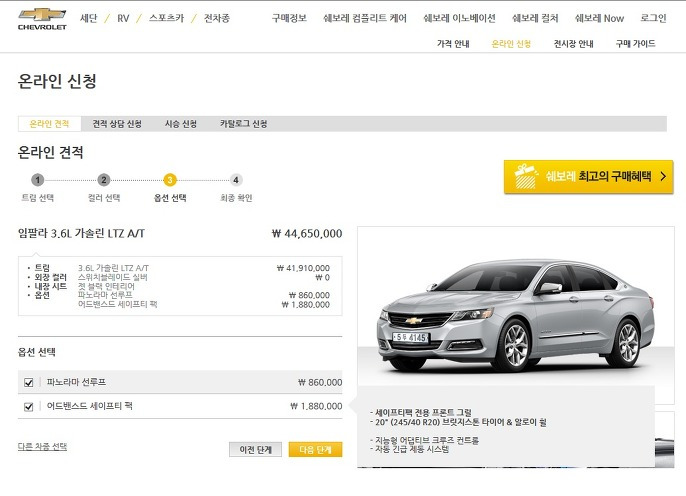Open the 전차종 menu

point(217,18)
